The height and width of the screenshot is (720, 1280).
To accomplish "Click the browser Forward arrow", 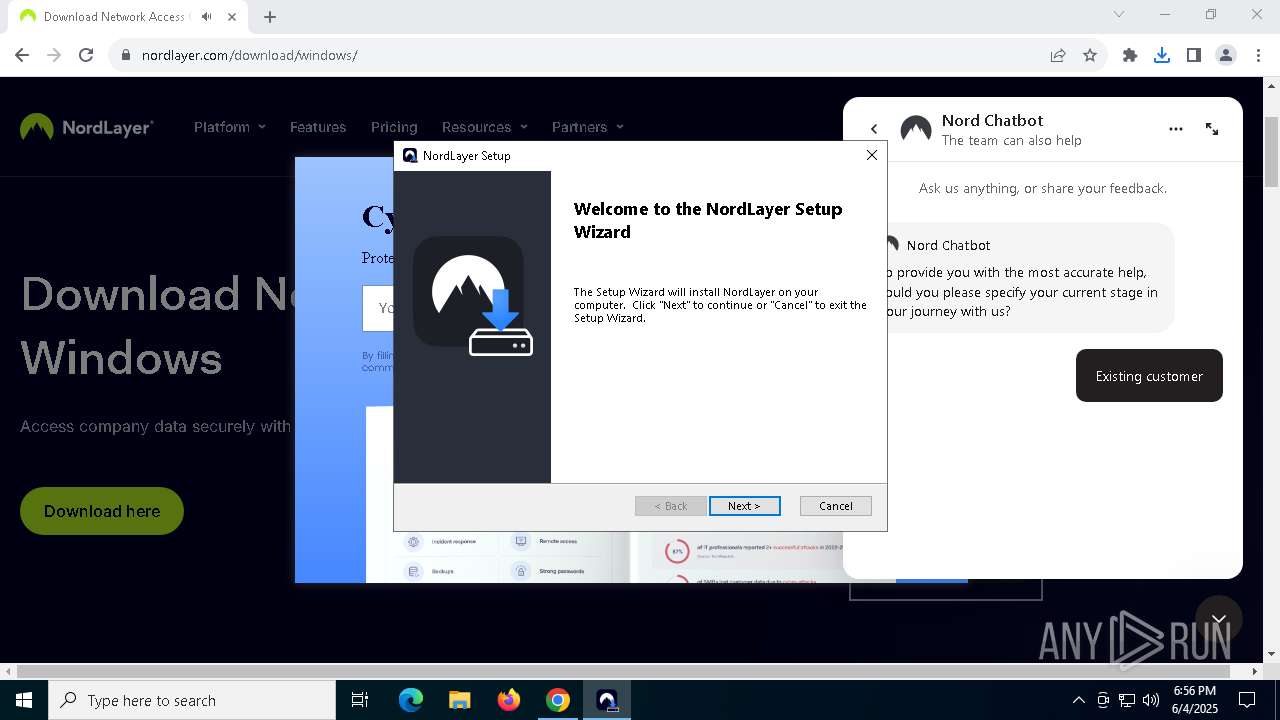I will pos(54,55).
